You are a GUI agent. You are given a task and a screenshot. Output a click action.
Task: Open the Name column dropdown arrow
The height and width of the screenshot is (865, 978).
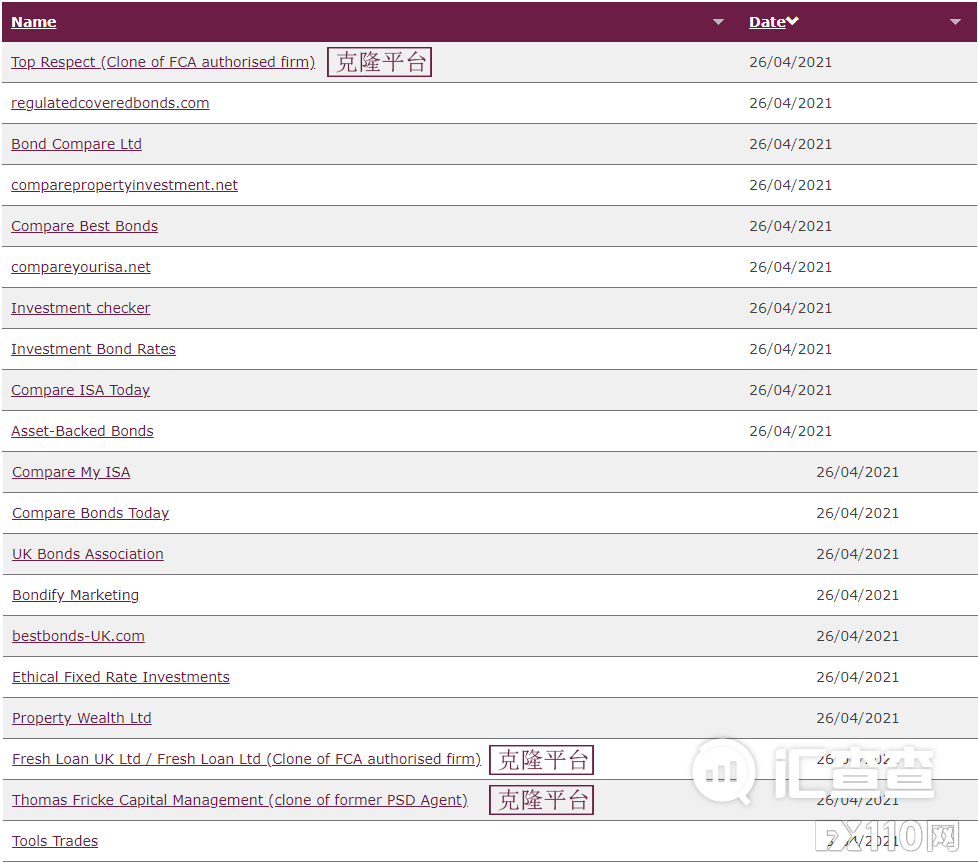click(718, 22)
